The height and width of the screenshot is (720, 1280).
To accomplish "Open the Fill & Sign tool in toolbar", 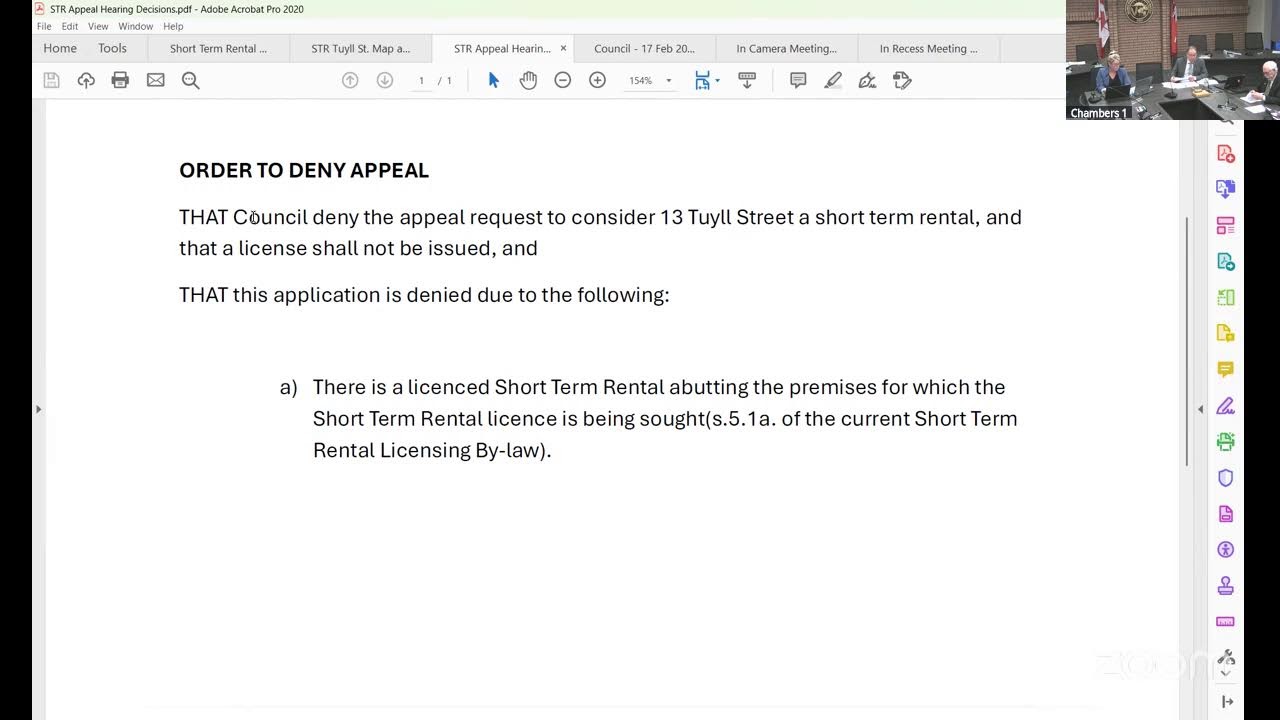I will click(867, 80).
